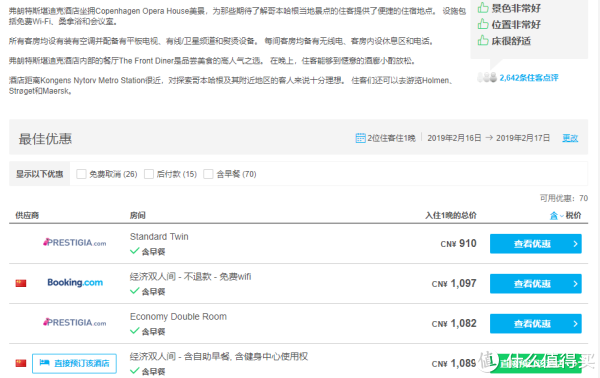Click the Economy Double Room name
The width and height of the screenshot is (600, 378).
pos(178,316)
